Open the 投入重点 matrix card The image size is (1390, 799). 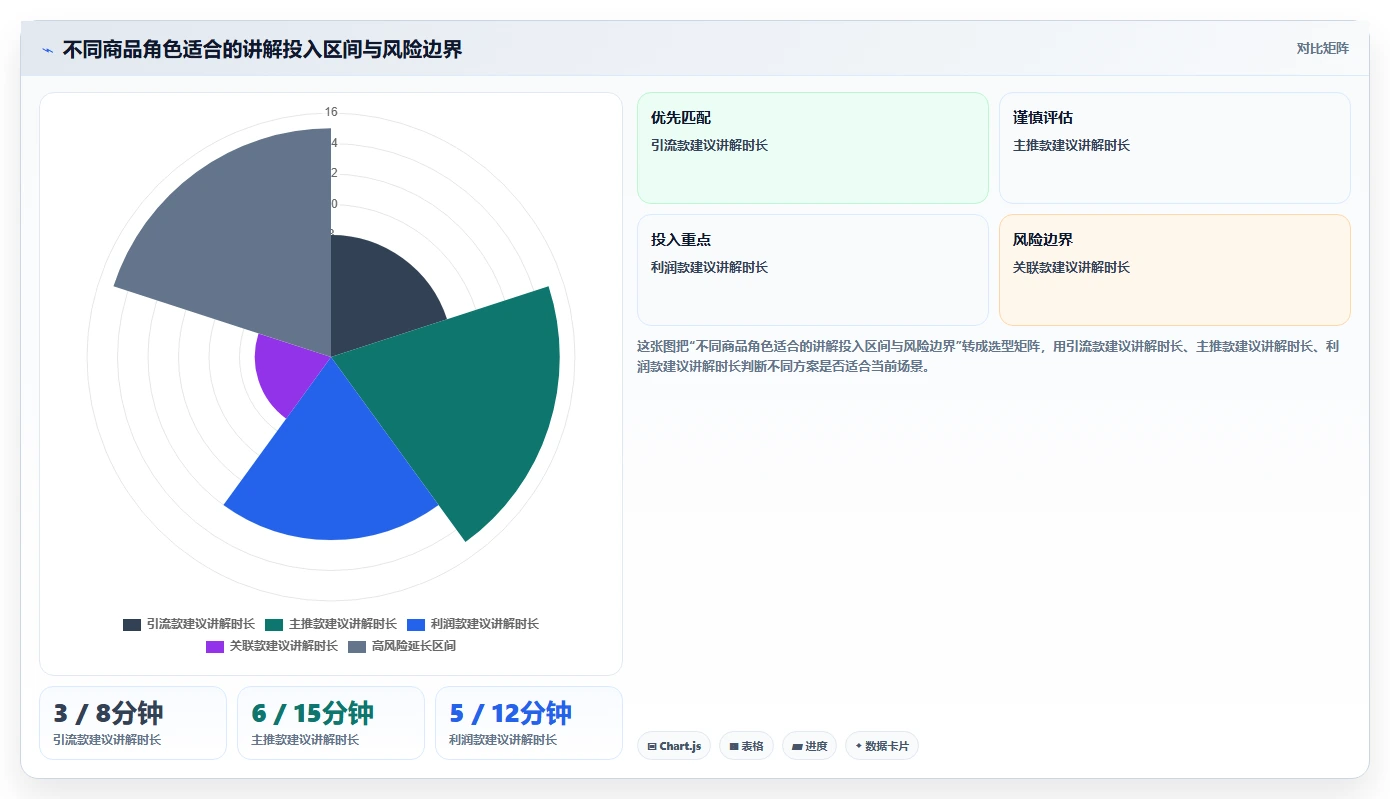(x=813, y=270)
